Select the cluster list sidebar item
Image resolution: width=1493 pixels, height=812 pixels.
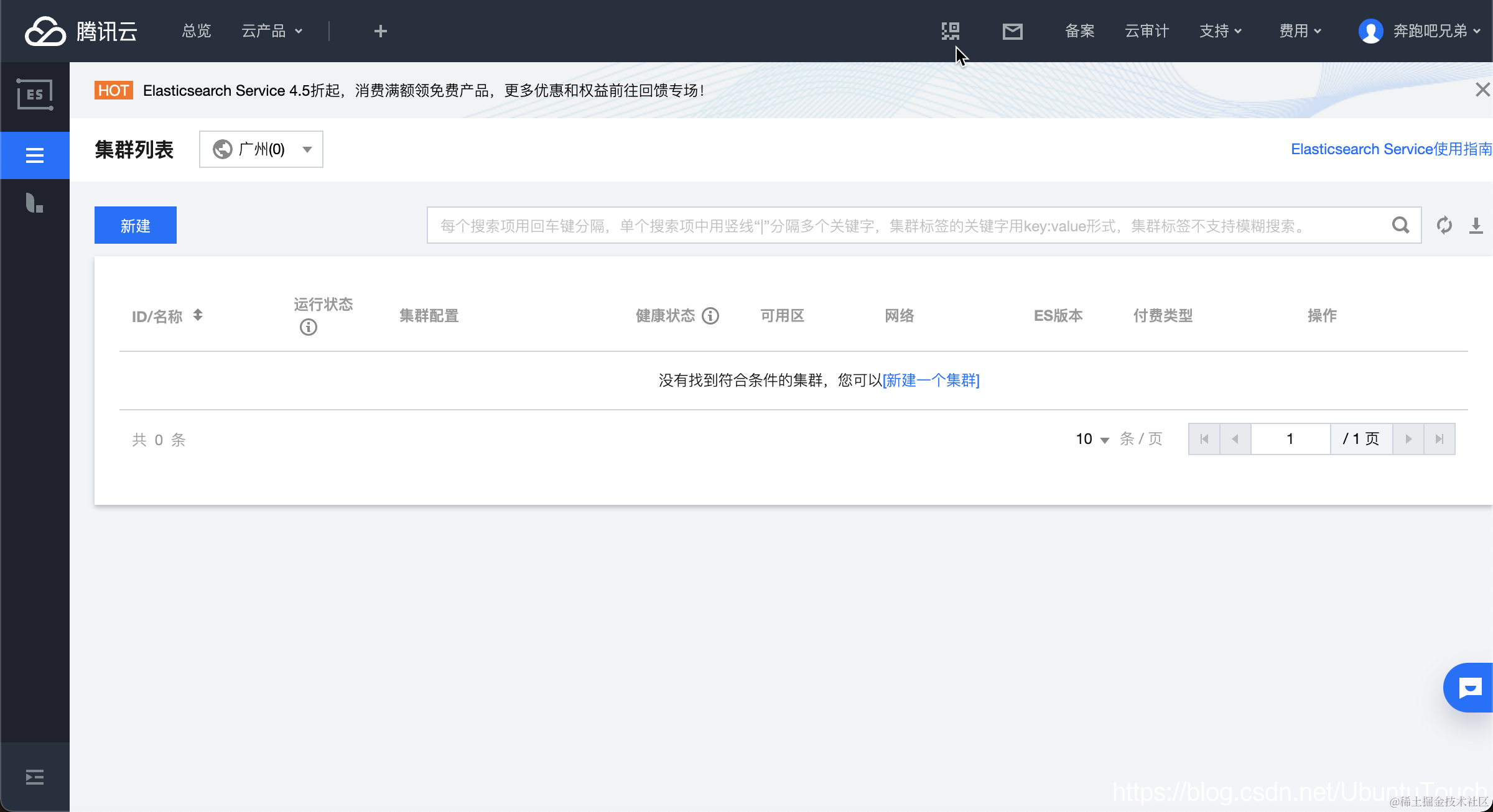point(35,155)
